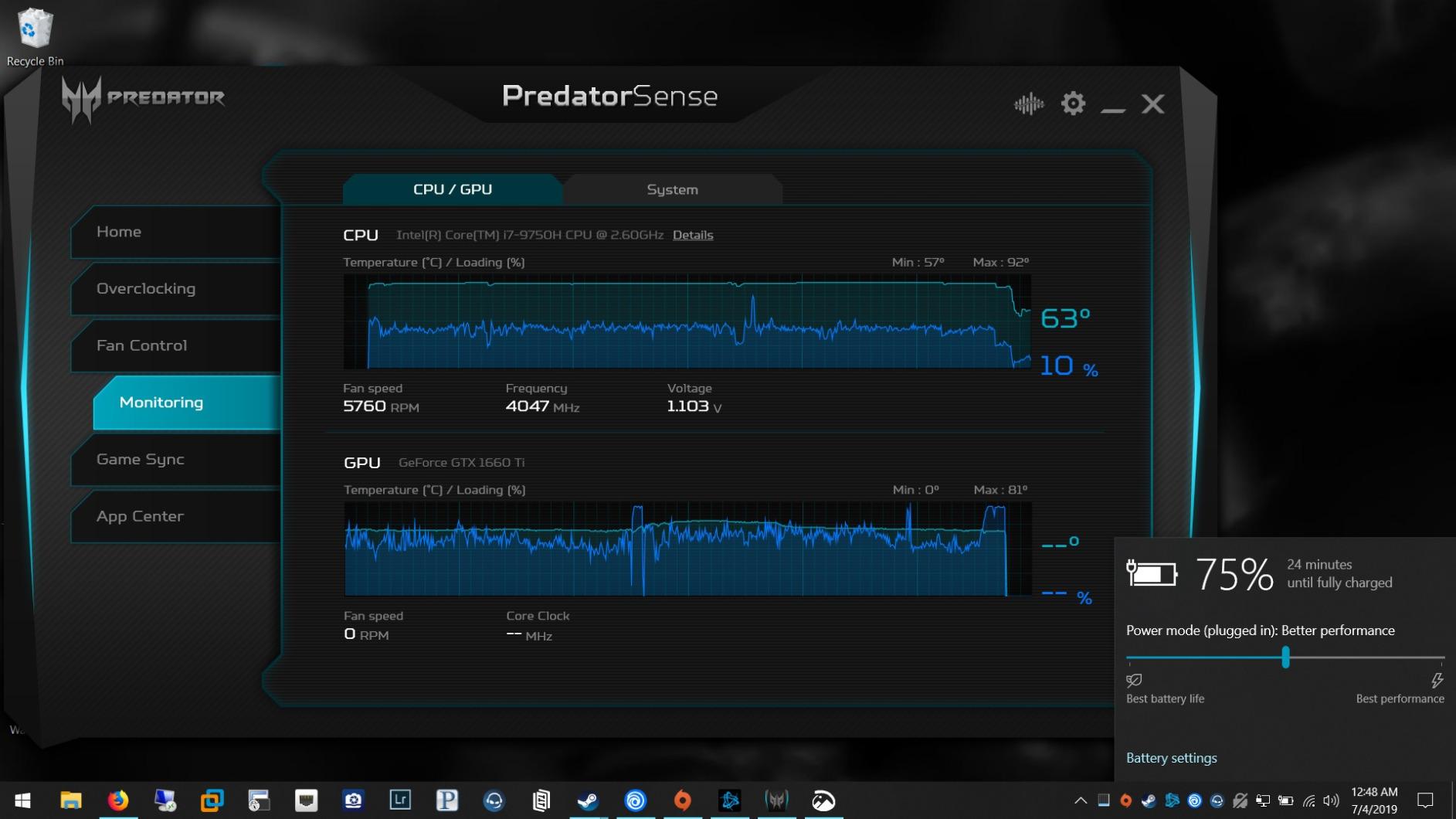Open Uplay from the taskbar
1456x819 pixels.
[x=635, y=800]
